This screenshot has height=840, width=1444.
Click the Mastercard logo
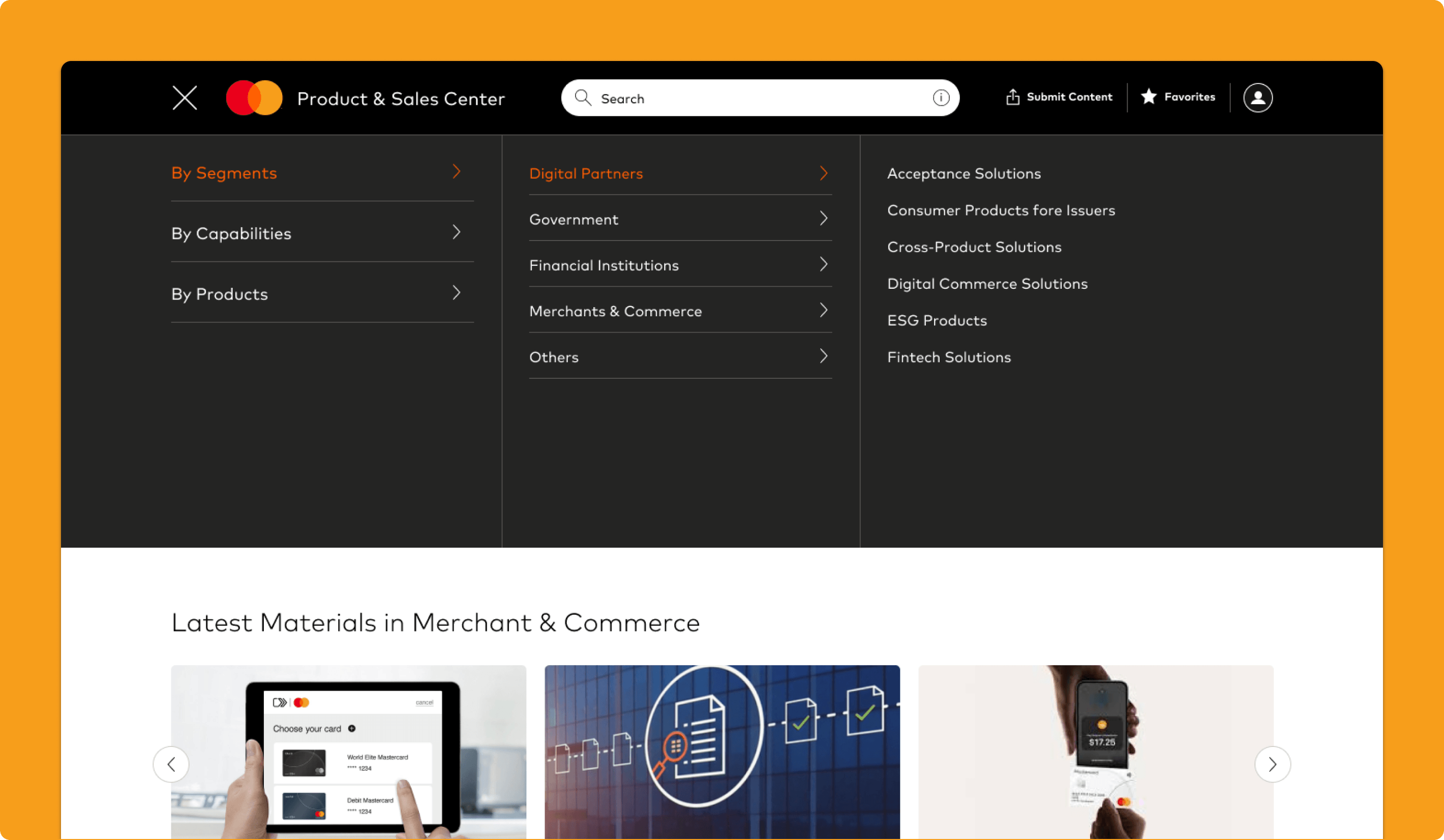pos(254,98)
